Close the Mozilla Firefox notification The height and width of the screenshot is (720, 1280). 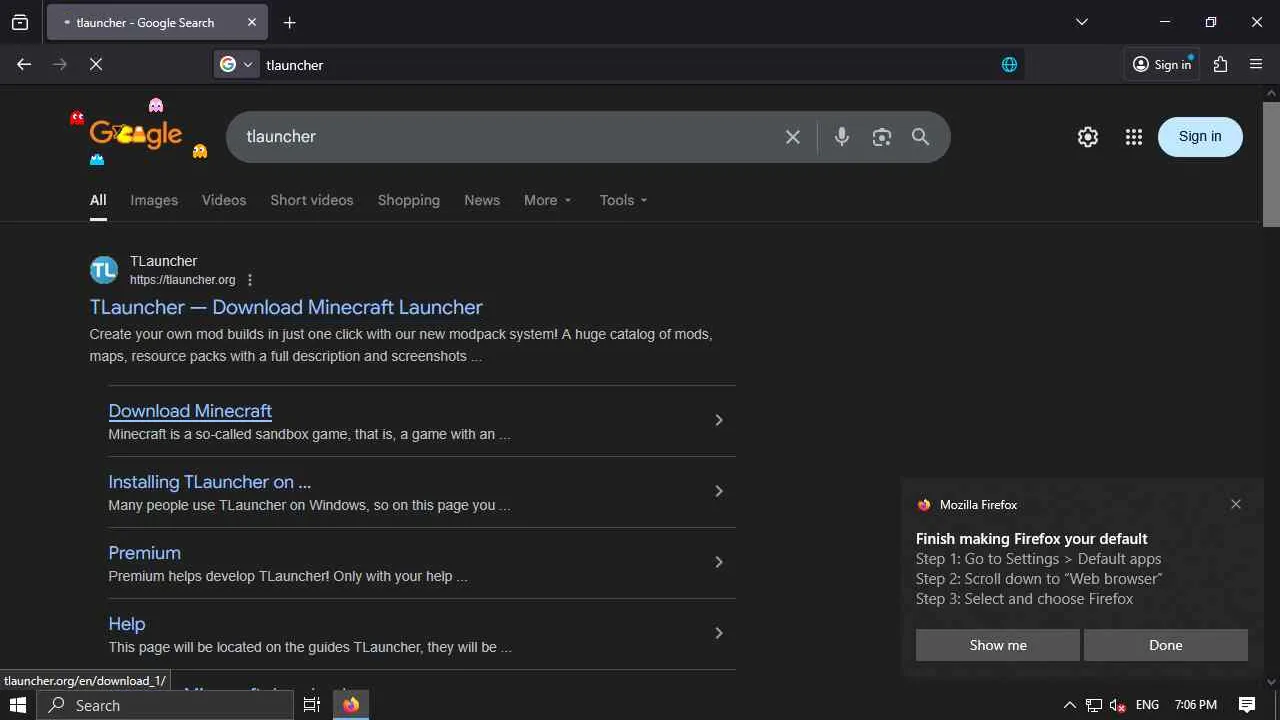click(x=1236, y=504)
